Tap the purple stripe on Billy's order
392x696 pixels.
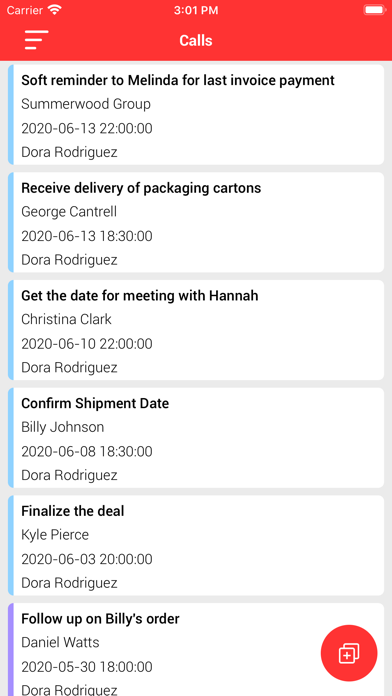[x=11, y=649]
